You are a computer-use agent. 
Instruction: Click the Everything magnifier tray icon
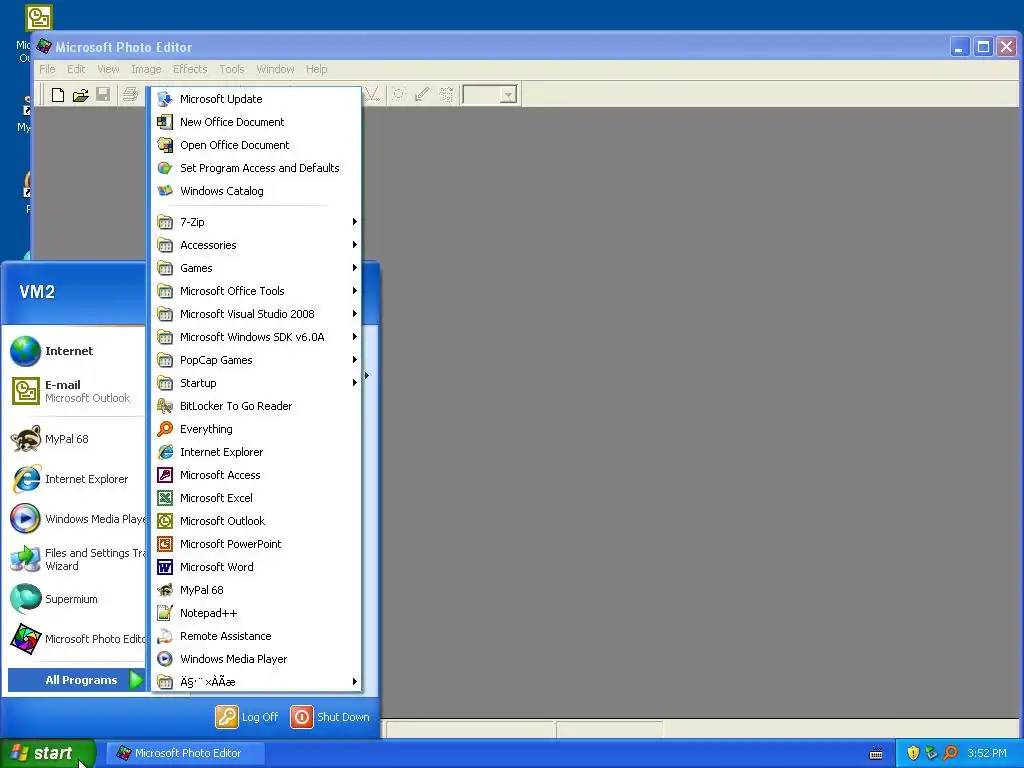950,753
